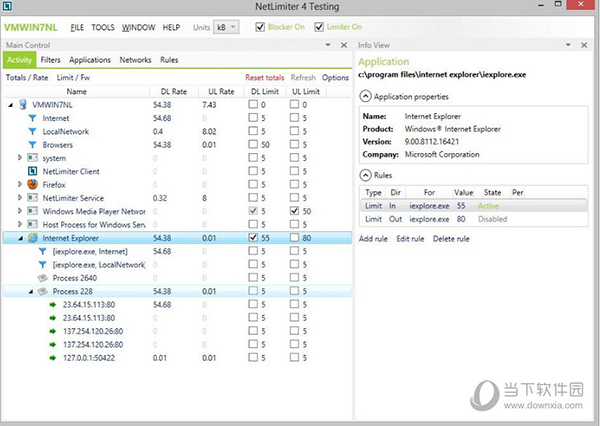The width and height of the screenshot is (600, 426).
Task: Click the Options link
Action: (335, 78)
